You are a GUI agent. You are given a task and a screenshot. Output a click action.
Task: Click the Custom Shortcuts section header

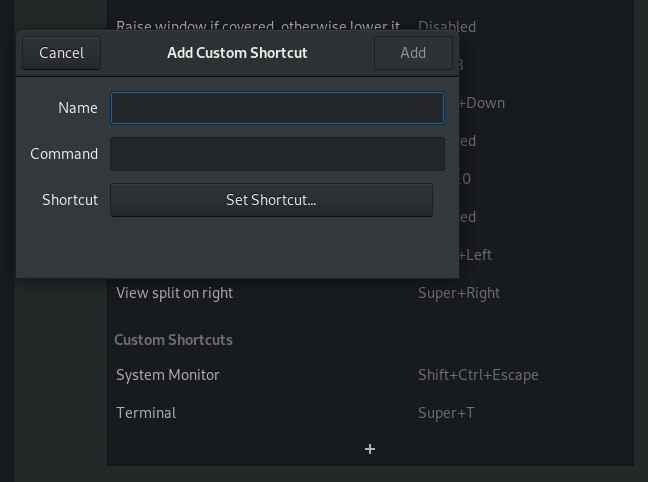(x=173, y=340)
